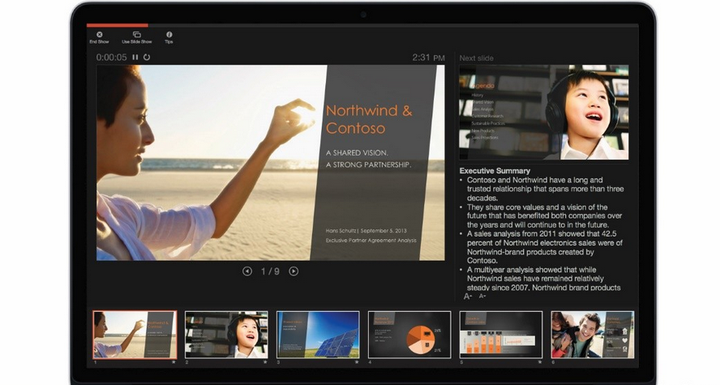720x385 pixels.
Task: Go to the previous slide arrow
Action: click(247, 272)
